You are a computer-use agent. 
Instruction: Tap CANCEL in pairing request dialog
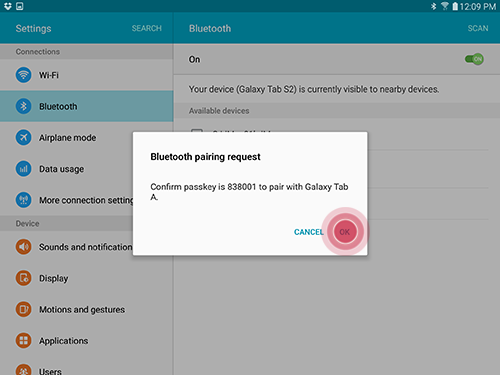coord(309,232)
